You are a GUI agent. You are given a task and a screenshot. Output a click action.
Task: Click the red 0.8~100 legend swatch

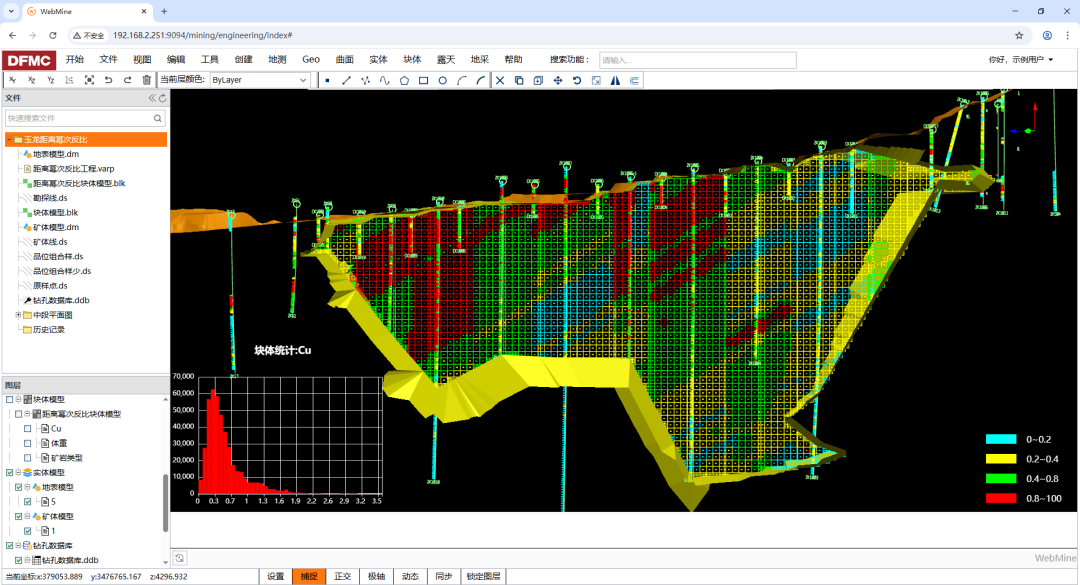[x=1001, y=498]
